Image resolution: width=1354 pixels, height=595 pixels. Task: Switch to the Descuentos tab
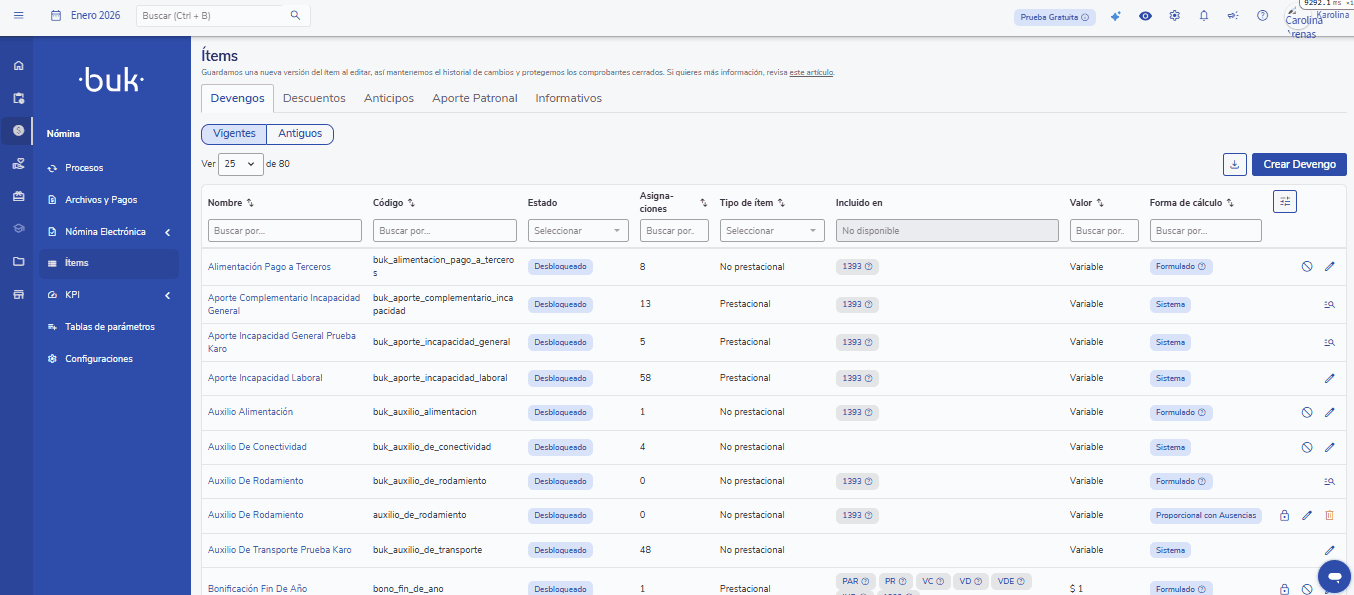[x=314, y=98]
